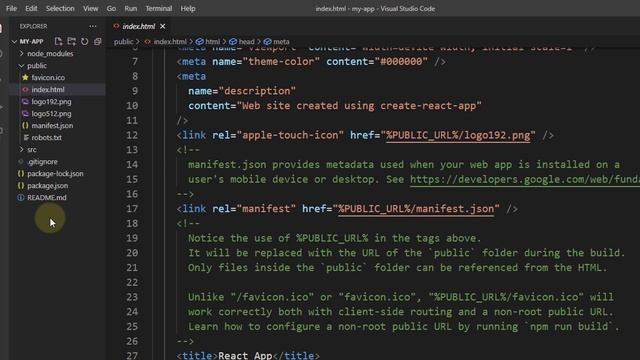Click the logo192.png image file icon
The height and width of the screenshot is (360, 640).
point(25,101)
